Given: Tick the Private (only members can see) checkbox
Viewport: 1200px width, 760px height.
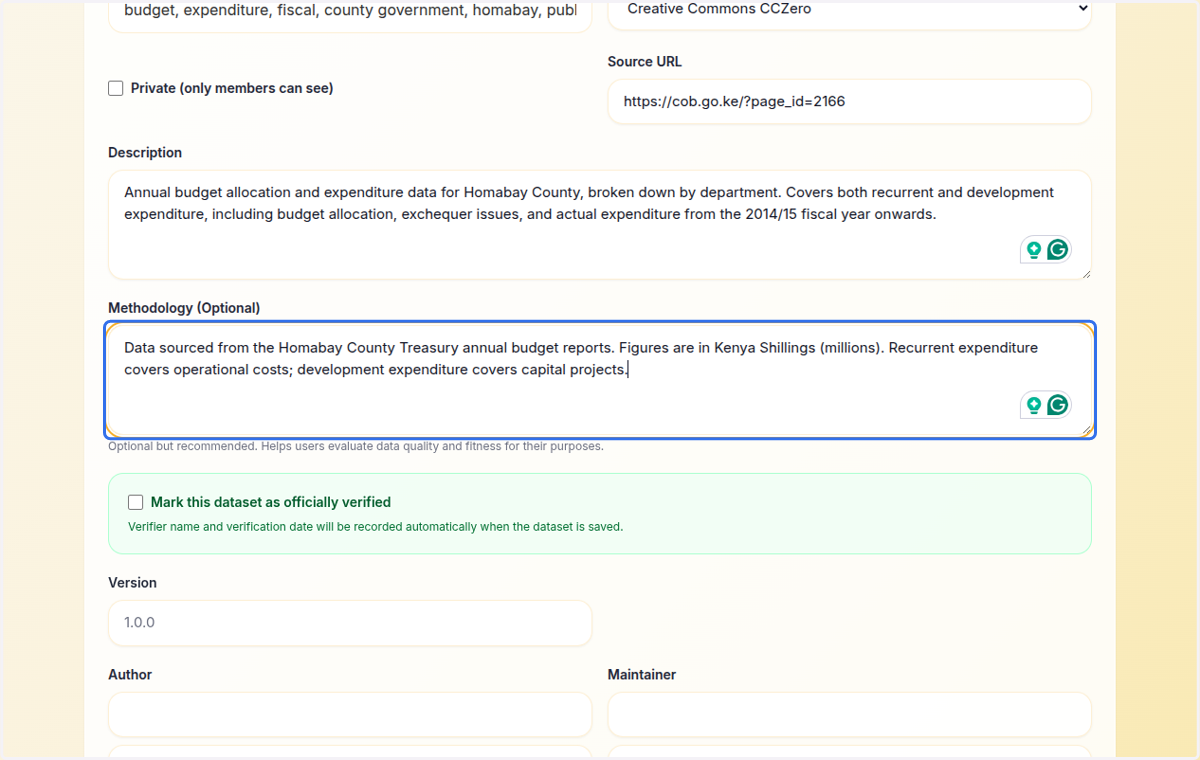Looking at the screenshot, I should 116,88.
